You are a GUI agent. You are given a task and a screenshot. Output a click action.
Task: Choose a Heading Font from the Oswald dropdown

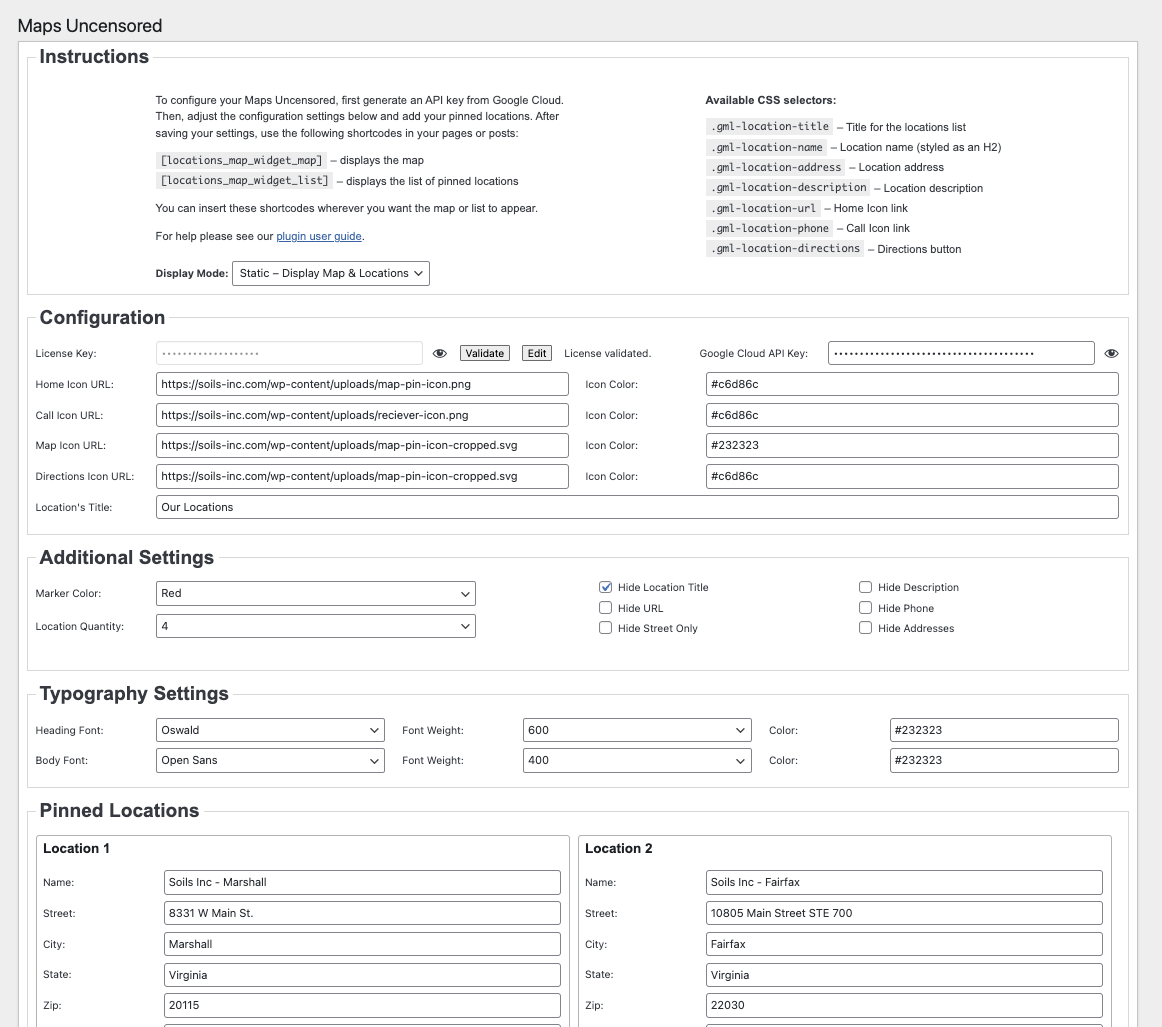click(x=270, y=730)
